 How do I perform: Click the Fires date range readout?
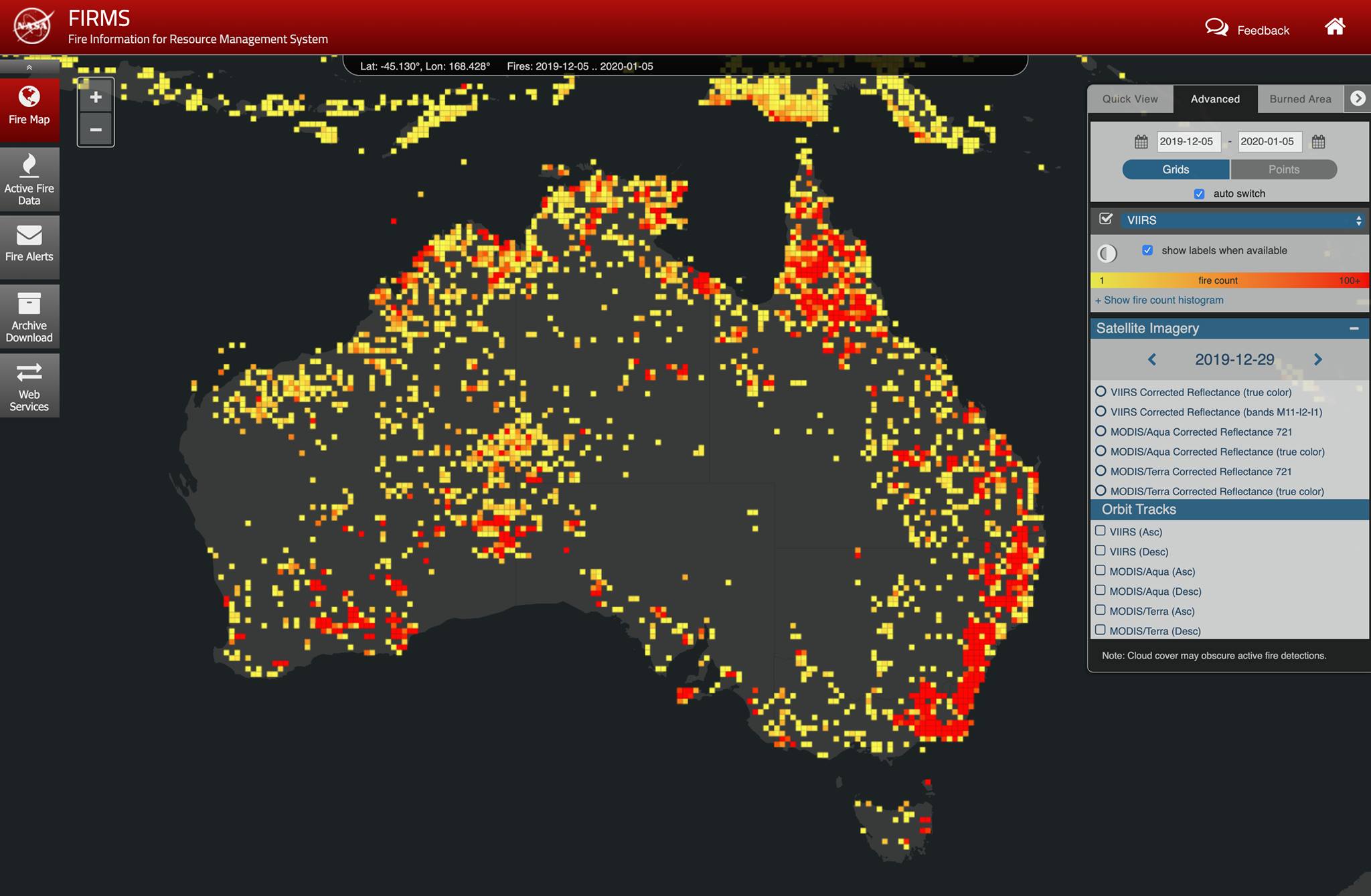(580, 66)
